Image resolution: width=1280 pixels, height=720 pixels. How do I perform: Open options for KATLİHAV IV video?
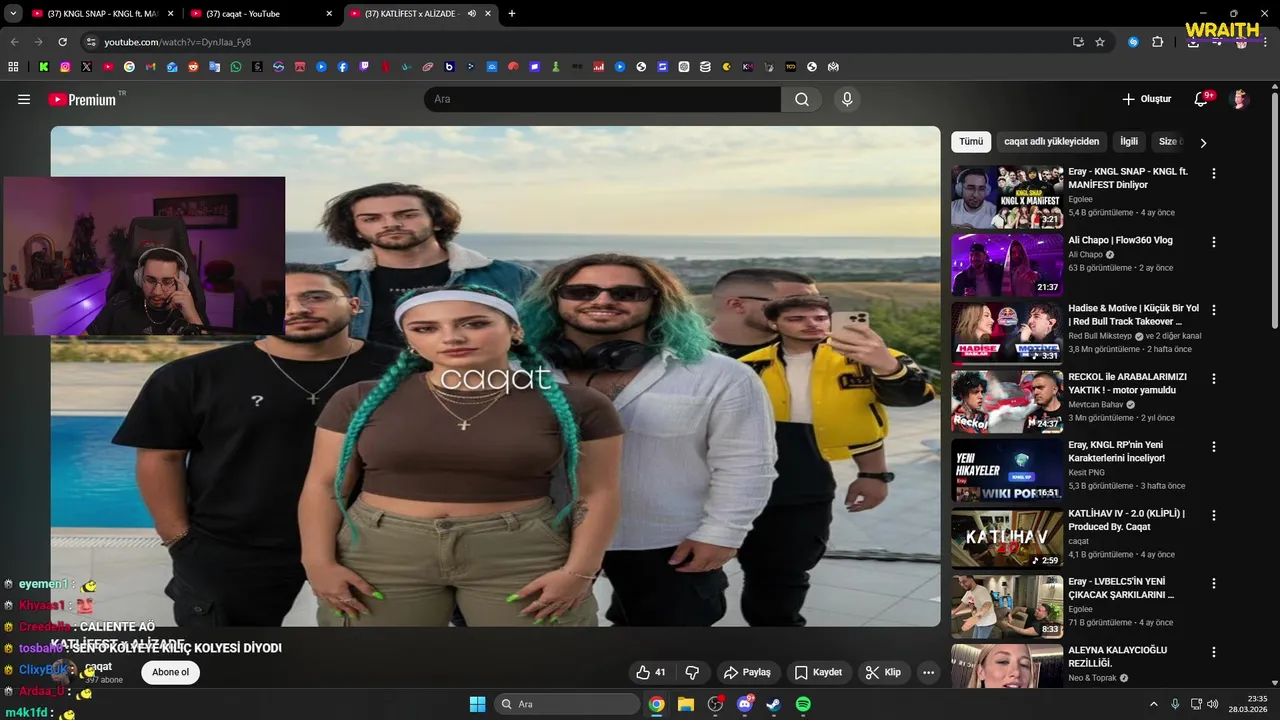(x=1214, y=515)
